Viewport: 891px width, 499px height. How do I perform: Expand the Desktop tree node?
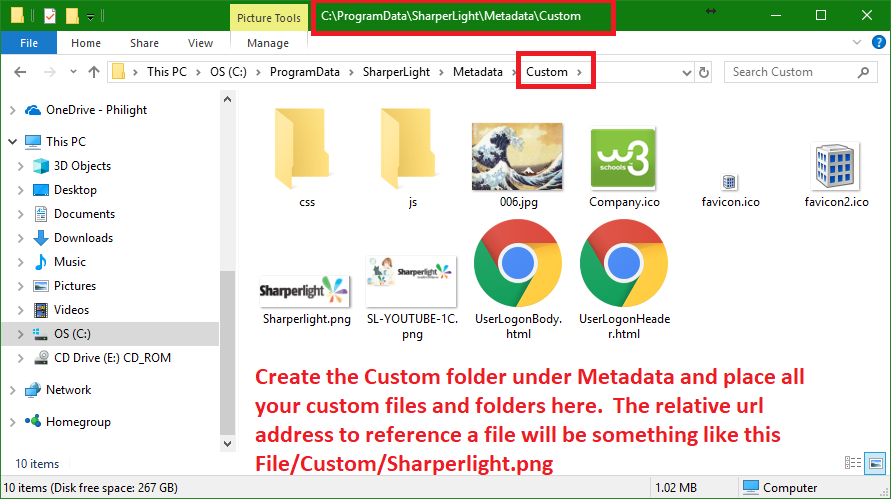coord(20,190)
